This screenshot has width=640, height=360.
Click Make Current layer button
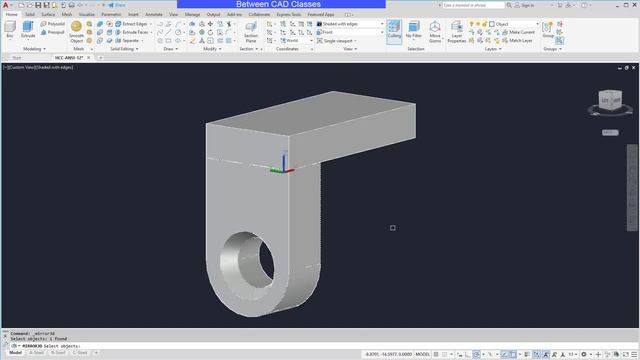pyautogui.click(x=518, y=32)
